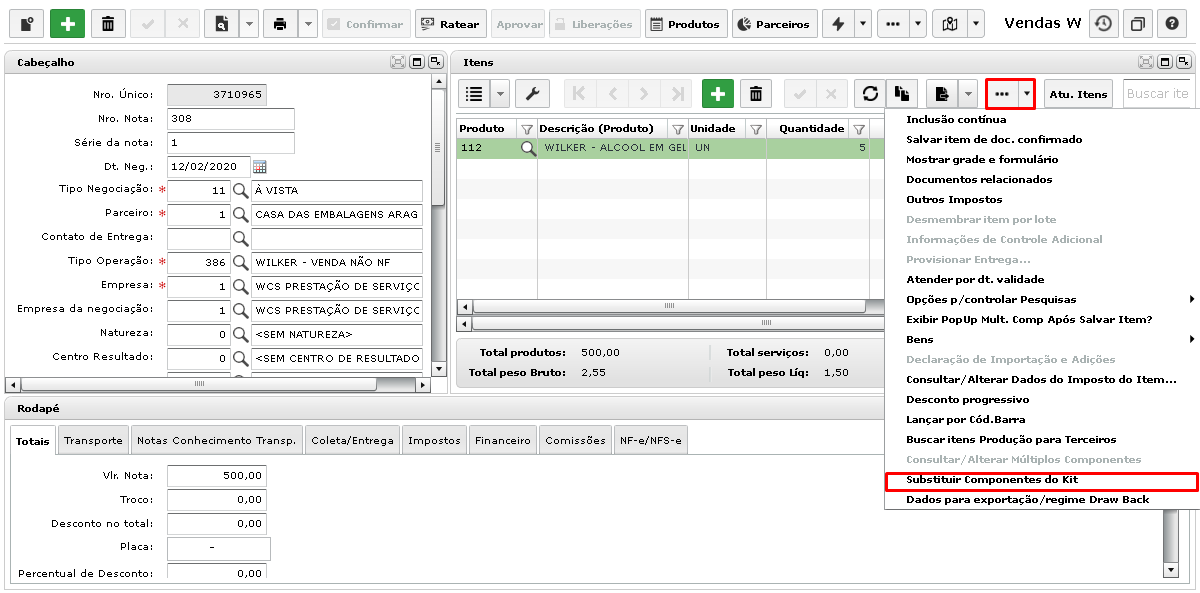Click the wrench settings icon in Itens toolbar
The image size is (1200, 593).
(533, 94)
